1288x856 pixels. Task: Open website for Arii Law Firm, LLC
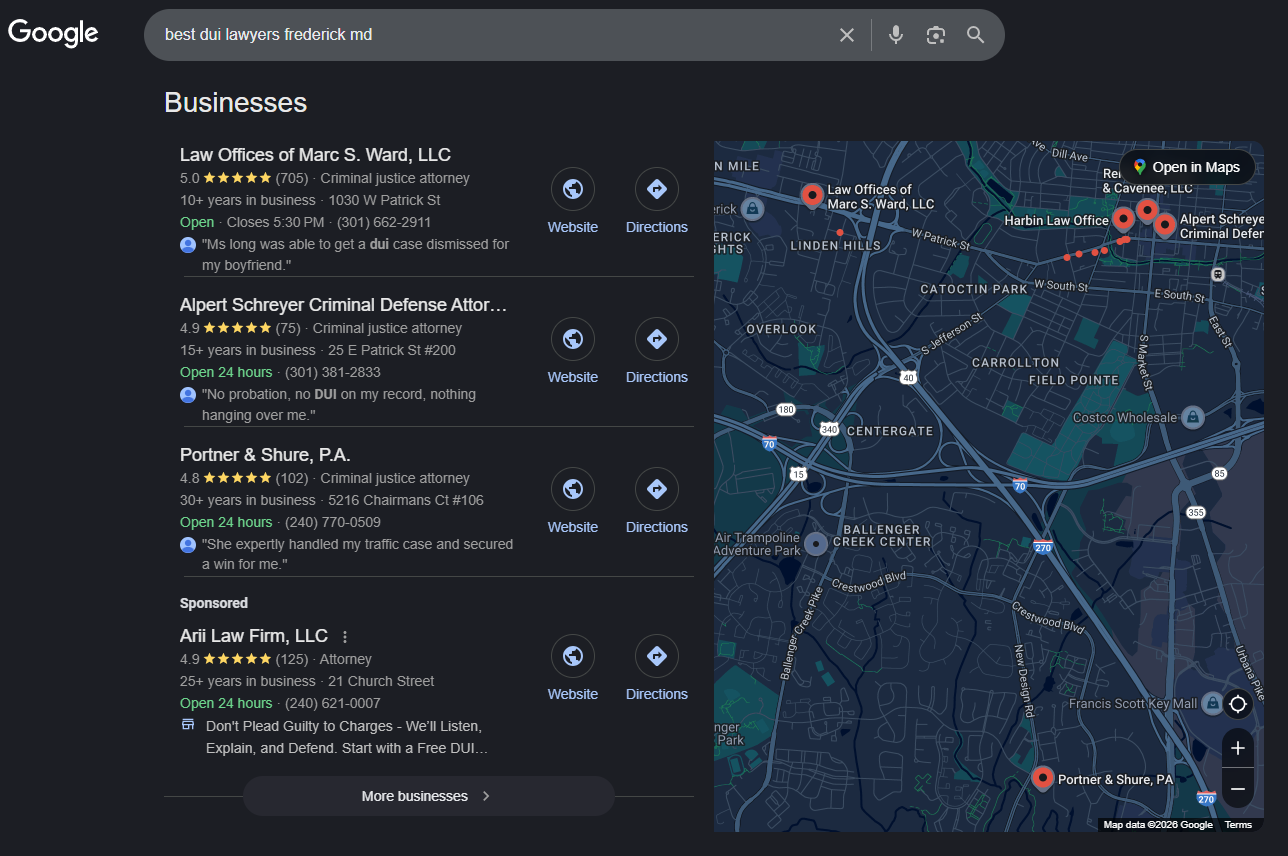(x=573, y=668)
